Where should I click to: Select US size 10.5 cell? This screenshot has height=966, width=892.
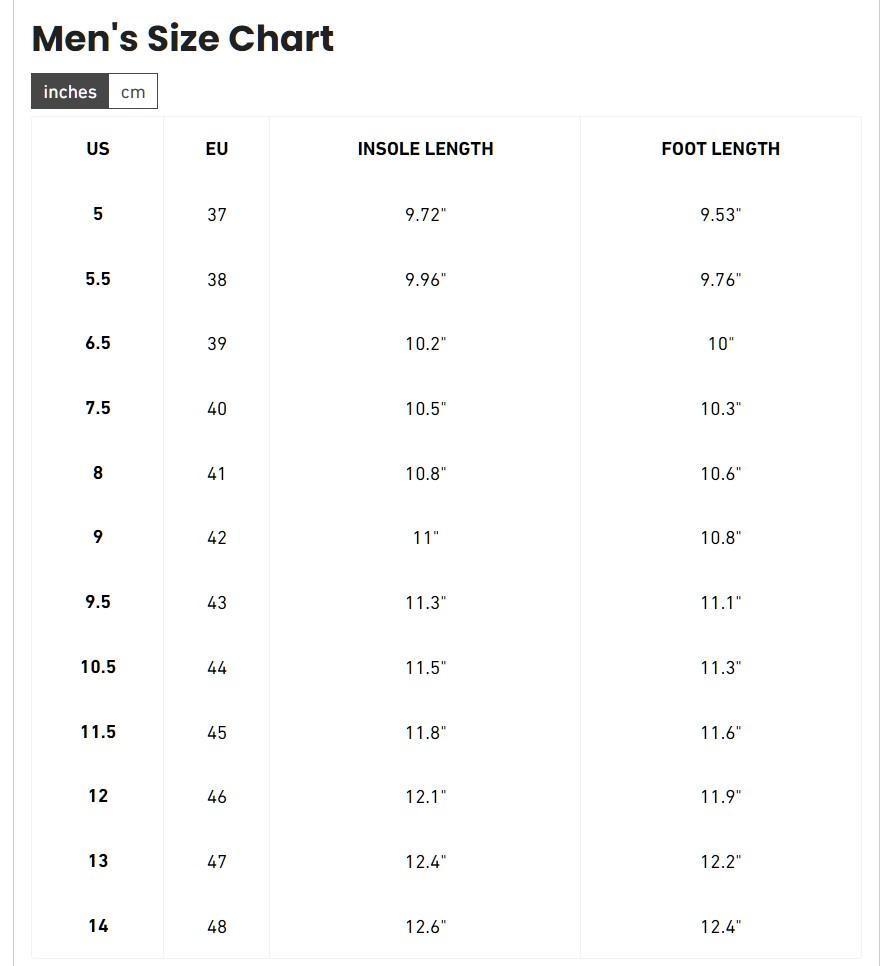click(98, 667)
